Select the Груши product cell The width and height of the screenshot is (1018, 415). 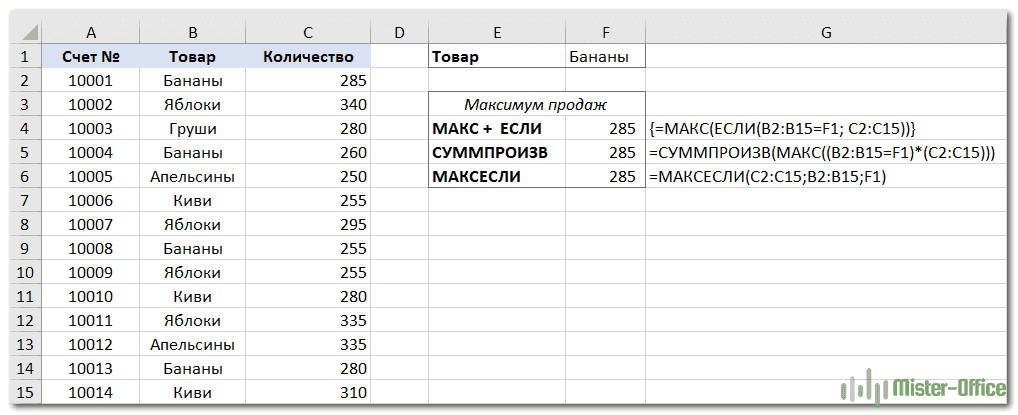click(x=192, y=129)
